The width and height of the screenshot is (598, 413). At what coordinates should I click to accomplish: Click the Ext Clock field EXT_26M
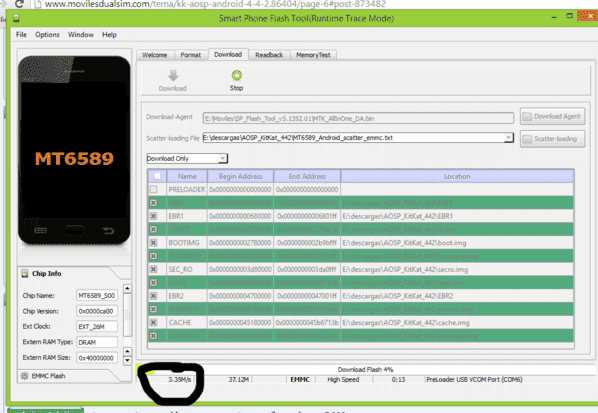pyautogui.click(x=97, y=327)
